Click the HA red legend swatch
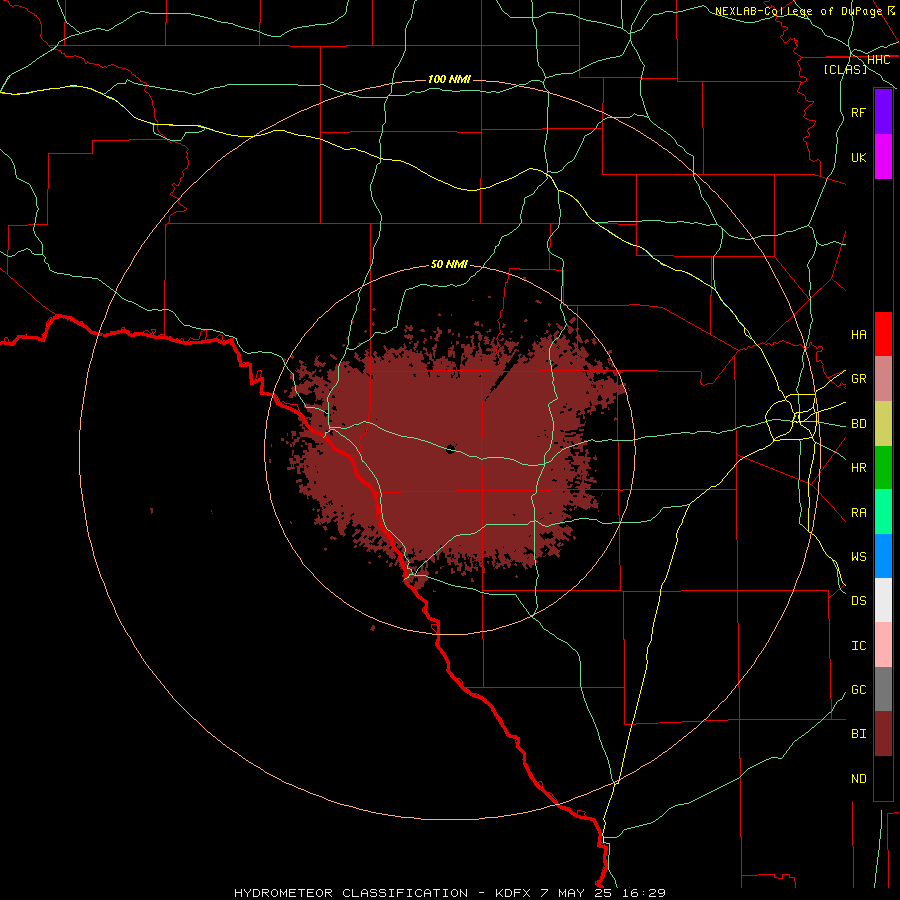The image size is (900, 900). pos(883,334)
